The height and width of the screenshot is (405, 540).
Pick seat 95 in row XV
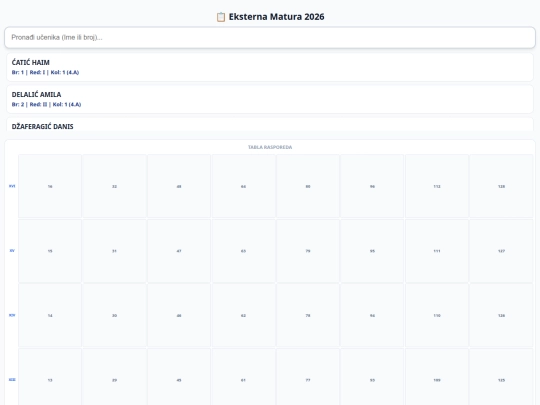372,251
